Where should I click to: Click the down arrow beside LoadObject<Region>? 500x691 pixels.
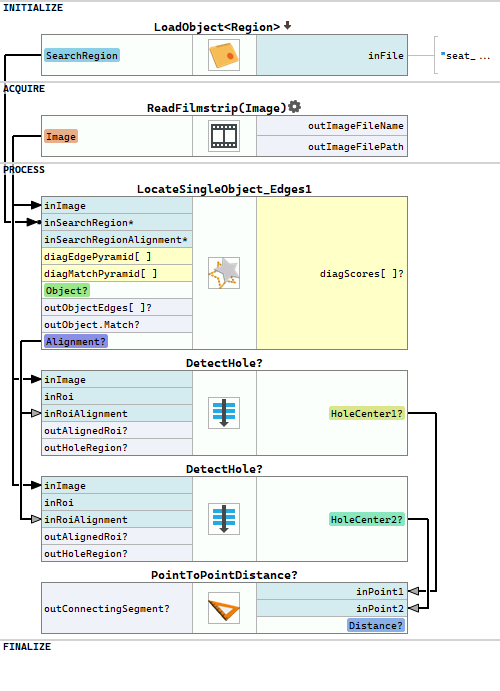pos(287,26)
